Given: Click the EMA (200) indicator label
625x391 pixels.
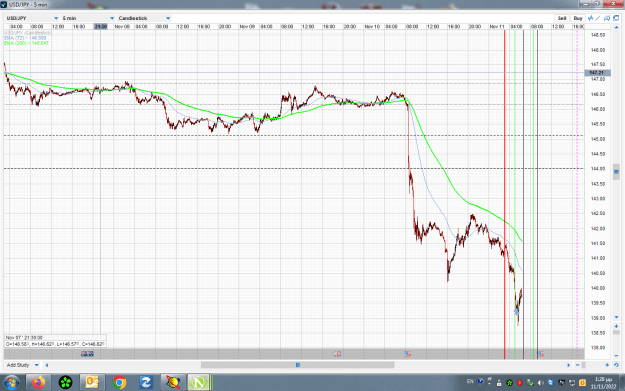Looking at the screenshot, I should [26, 43].
